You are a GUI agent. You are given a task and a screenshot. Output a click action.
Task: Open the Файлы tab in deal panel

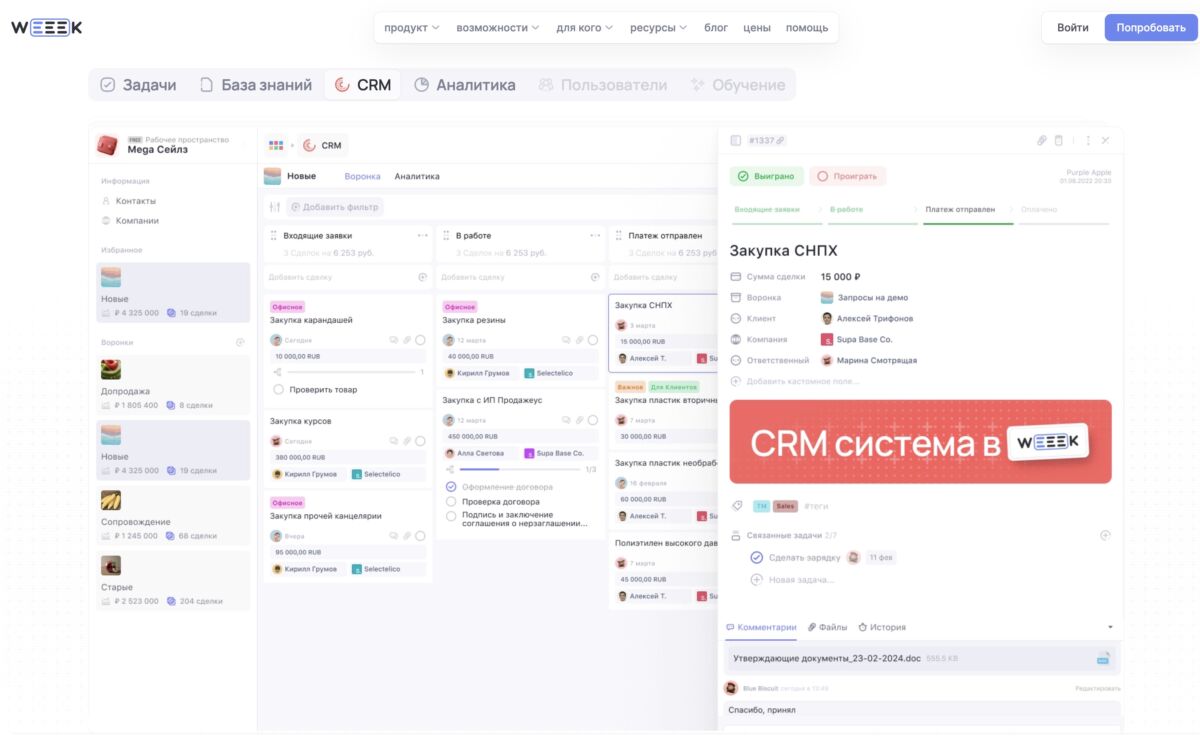point(827,627)
